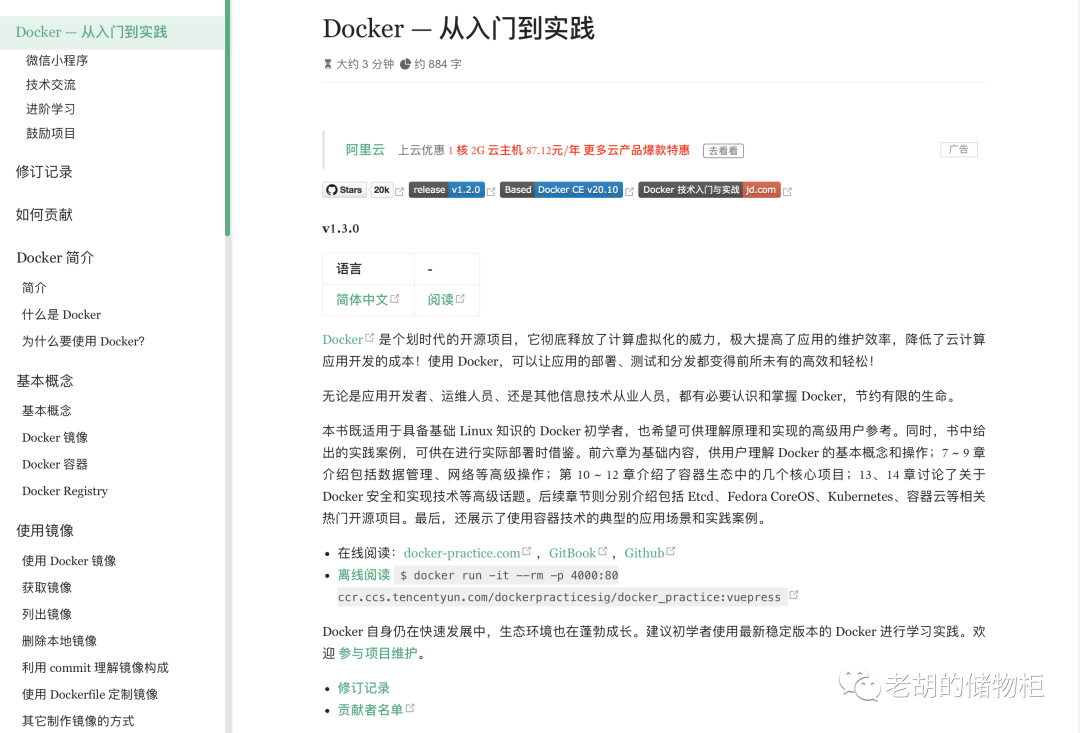
Task: Open 基本概念 sub-item in sidebar
Action: click(47, 411)
